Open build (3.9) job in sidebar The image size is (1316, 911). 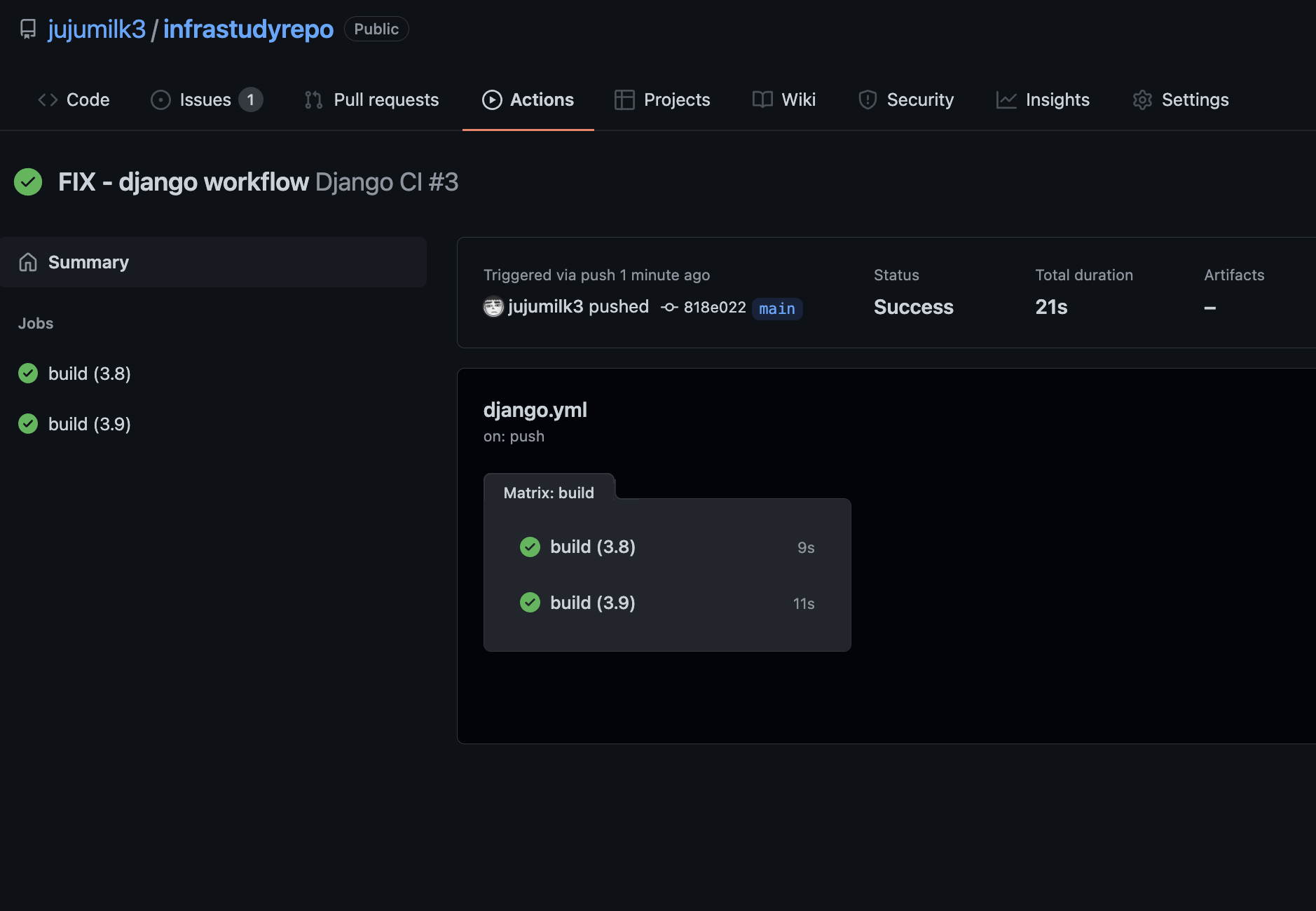[90, 424]
